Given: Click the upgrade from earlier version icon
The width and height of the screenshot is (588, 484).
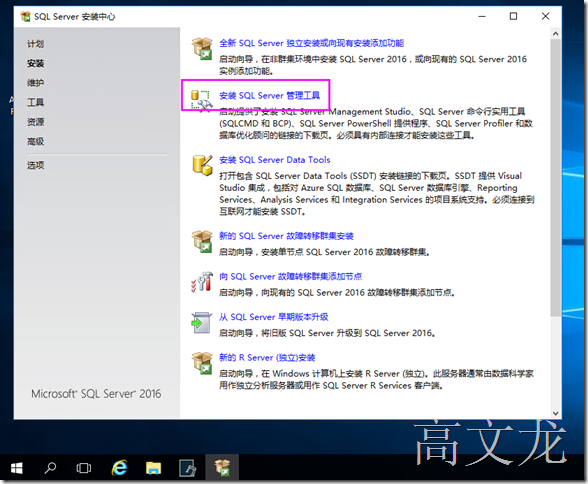Looking at the screenshot, I should [x=201, y=322].
